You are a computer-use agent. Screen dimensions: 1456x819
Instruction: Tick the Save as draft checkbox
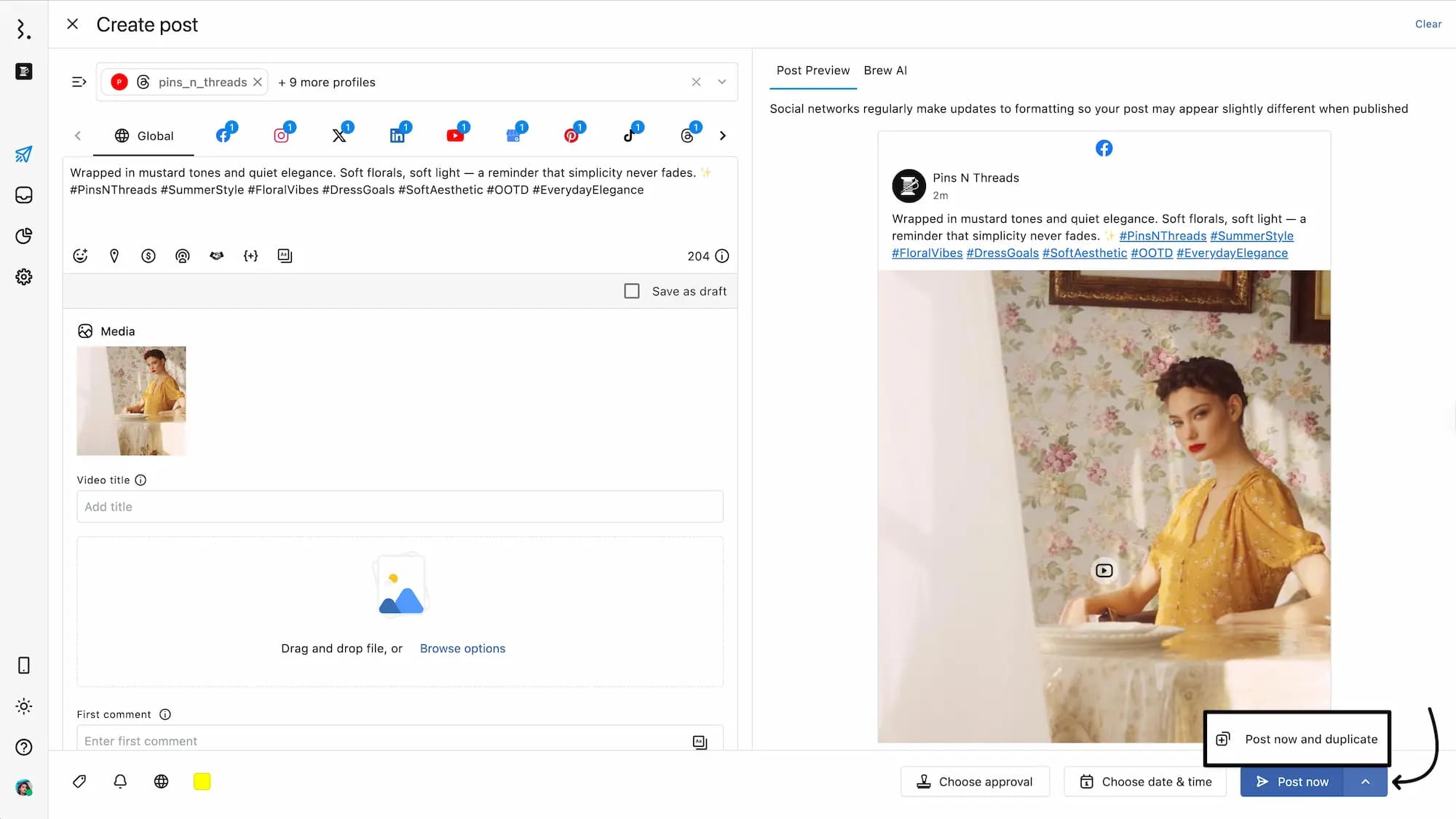click(x=632, y=291)
